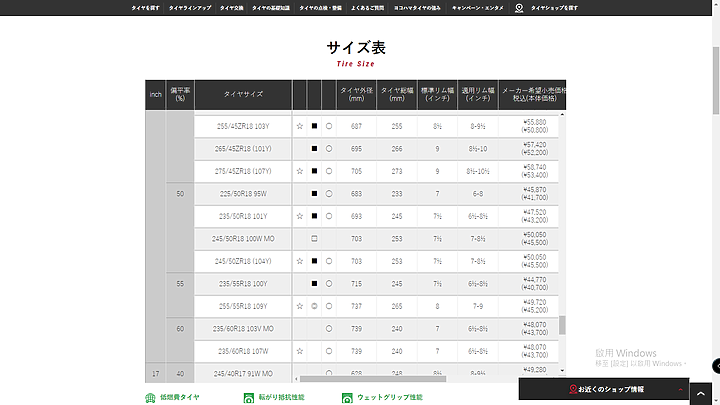
Task: Click the star icon in the 235/60R18 107W row
Action: pos(299,351)
